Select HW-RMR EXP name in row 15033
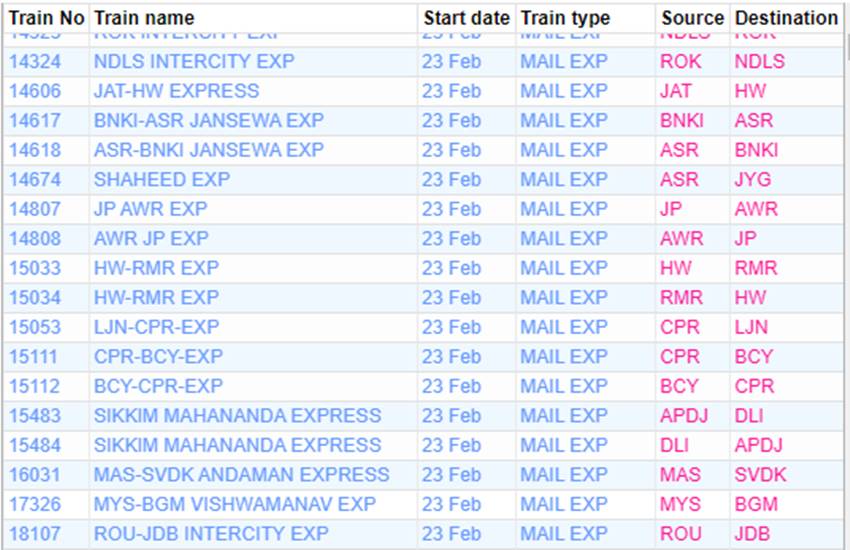Viewport: 850px width, 550px height. (x=156, y=268)
